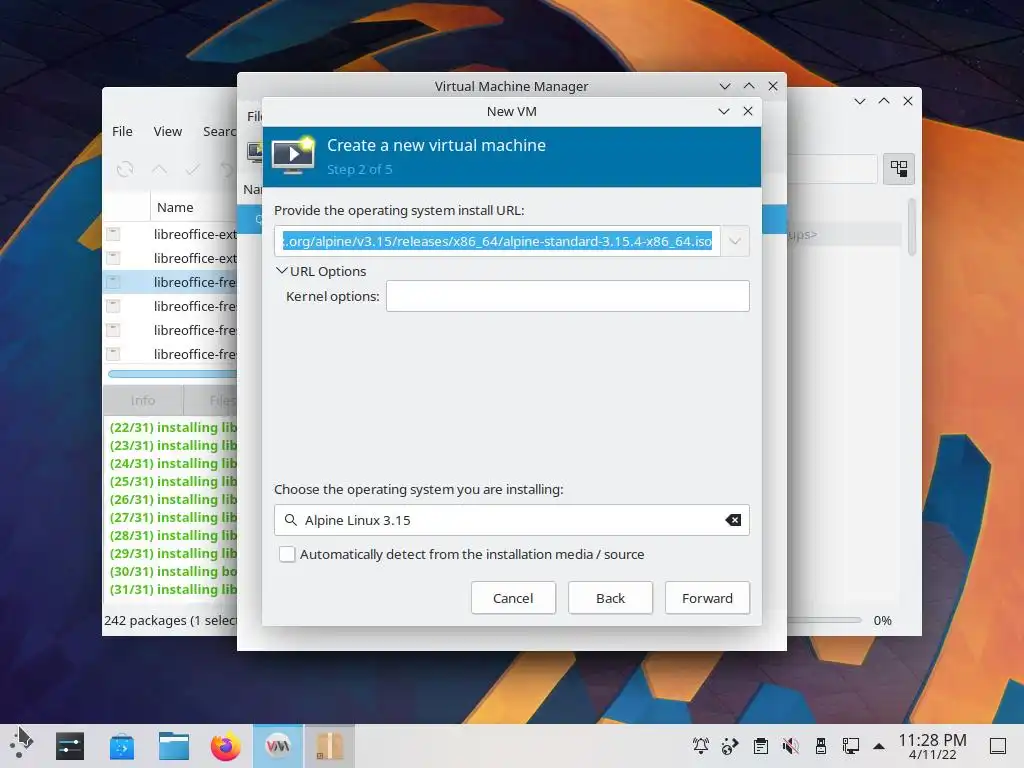This screenshot has height=768, width=1024.
Task: Launch Firefox from the taskbar
Action: pos(226,746)
